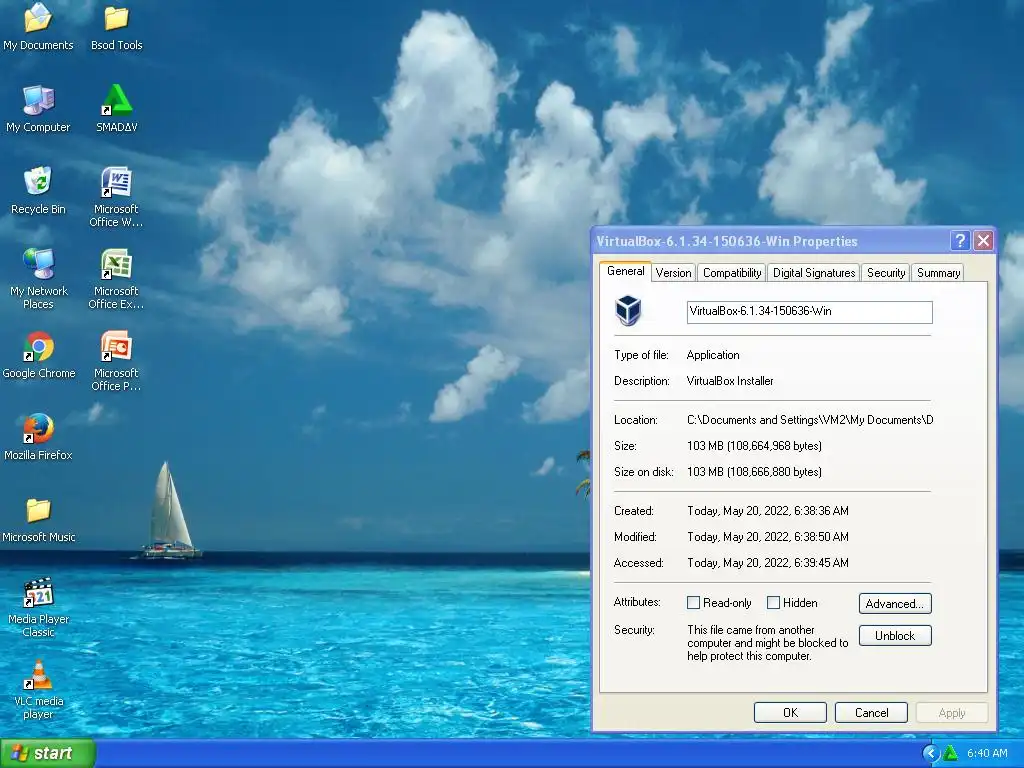Close the VirtualBox Properties window
This screenshot has width=1024, height=768.
click(984, 241)
